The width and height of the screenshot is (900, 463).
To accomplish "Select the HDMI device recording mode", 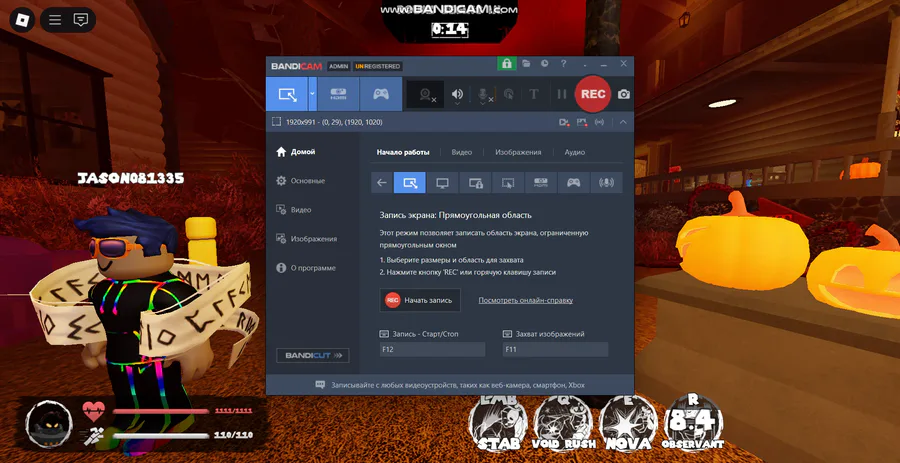I will [x=338, y=94].
